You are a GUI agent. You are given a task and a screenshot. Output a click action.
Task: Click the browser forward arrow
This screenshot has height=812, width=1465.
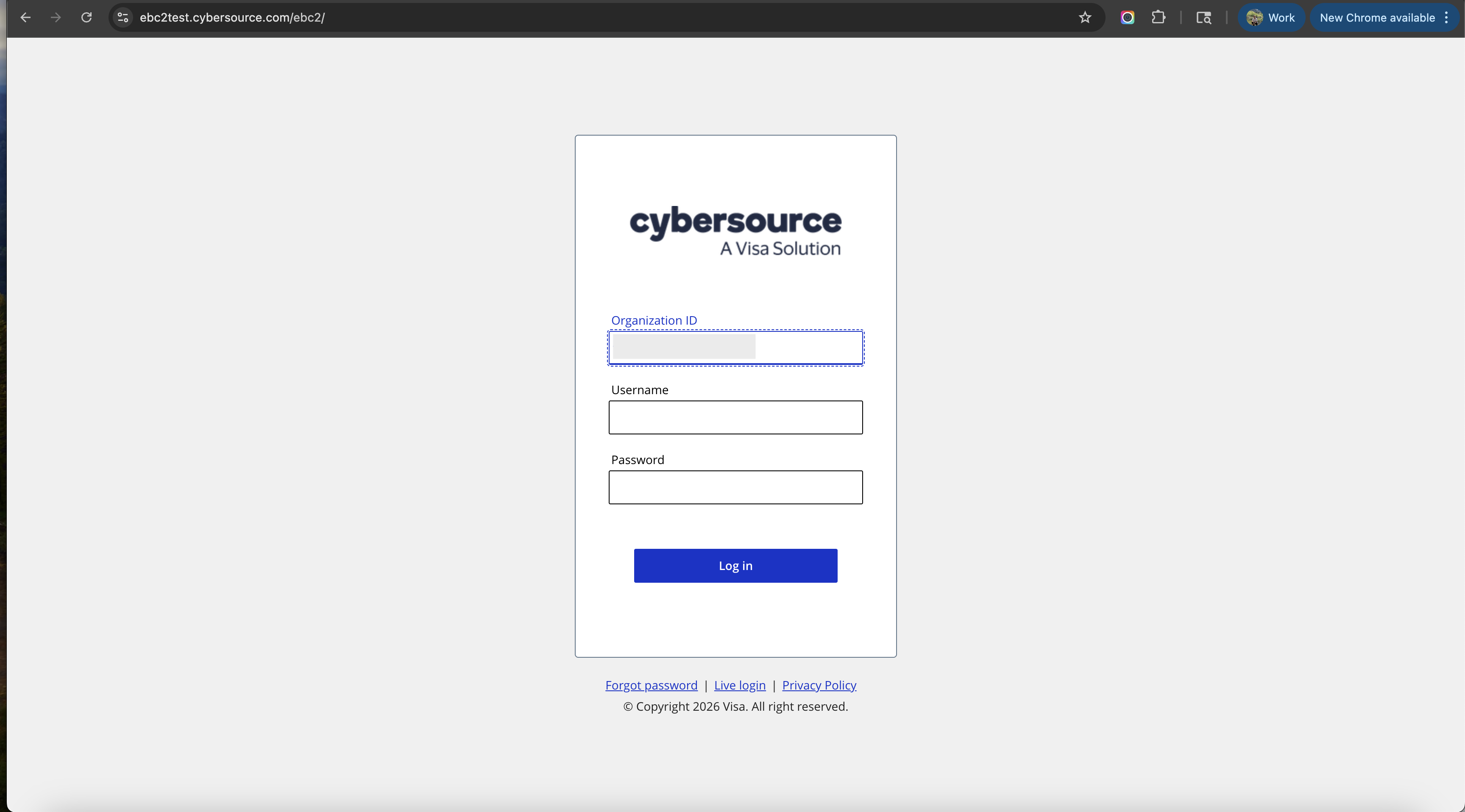click(56, 18)
